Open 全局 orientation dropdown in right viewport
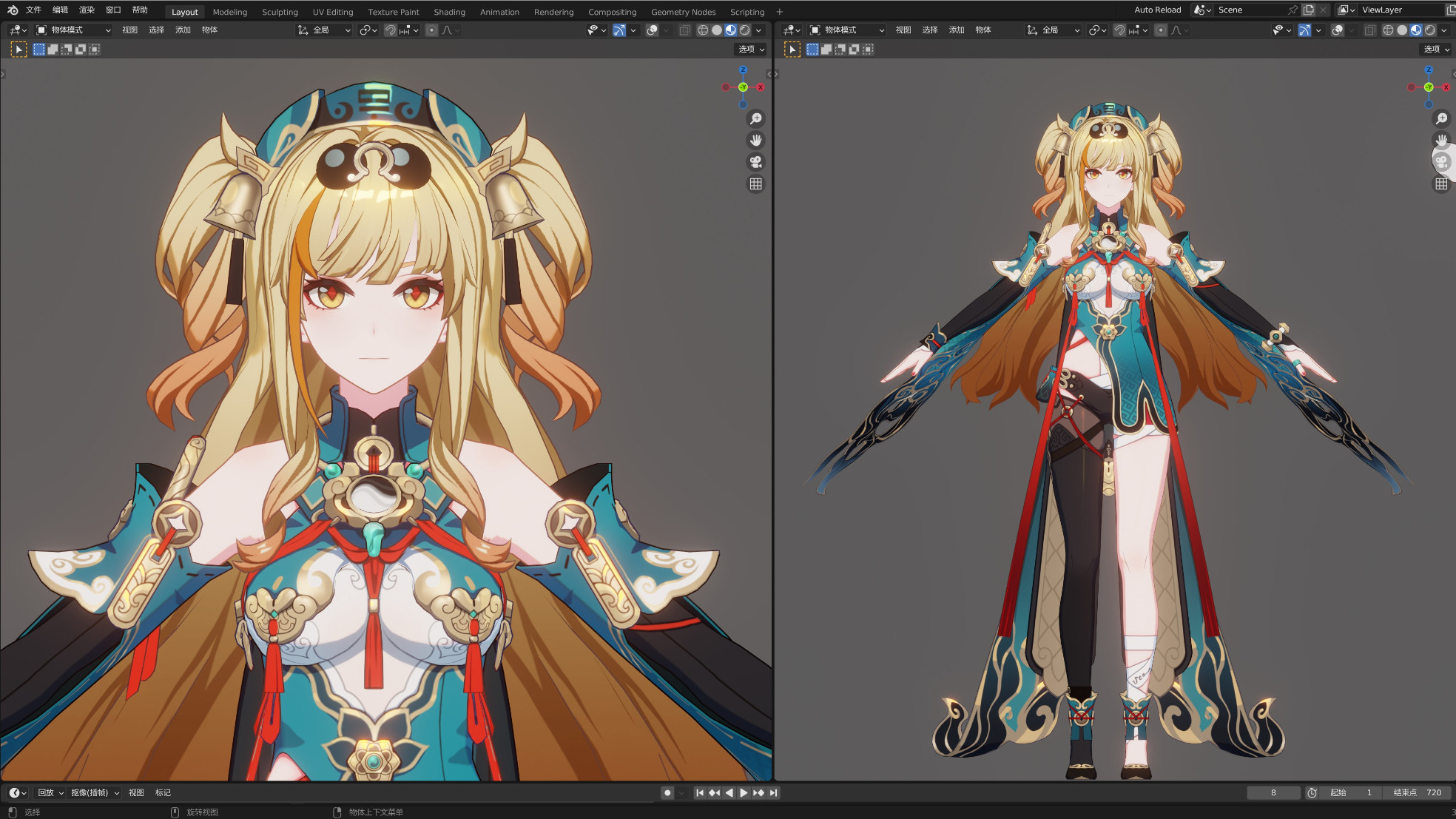1456x819 pixels. point(1053,30)
